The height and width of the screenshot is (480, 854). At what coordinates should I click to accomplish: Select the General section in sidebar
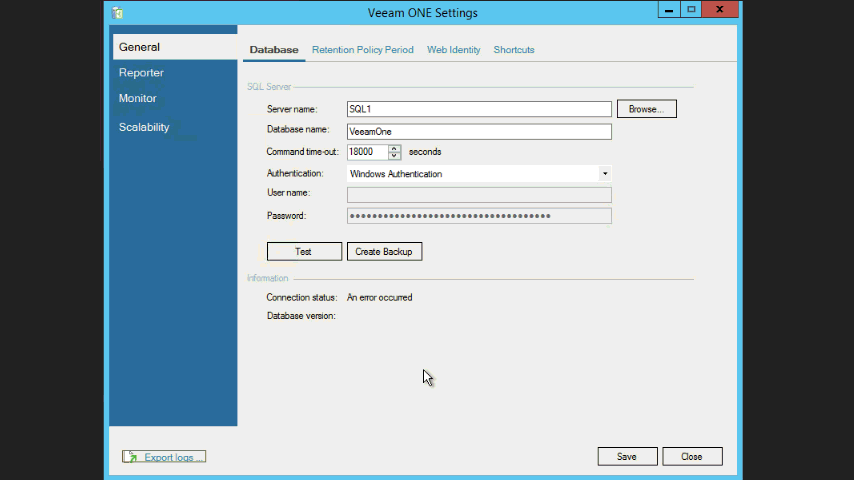(x=175, y=47)
